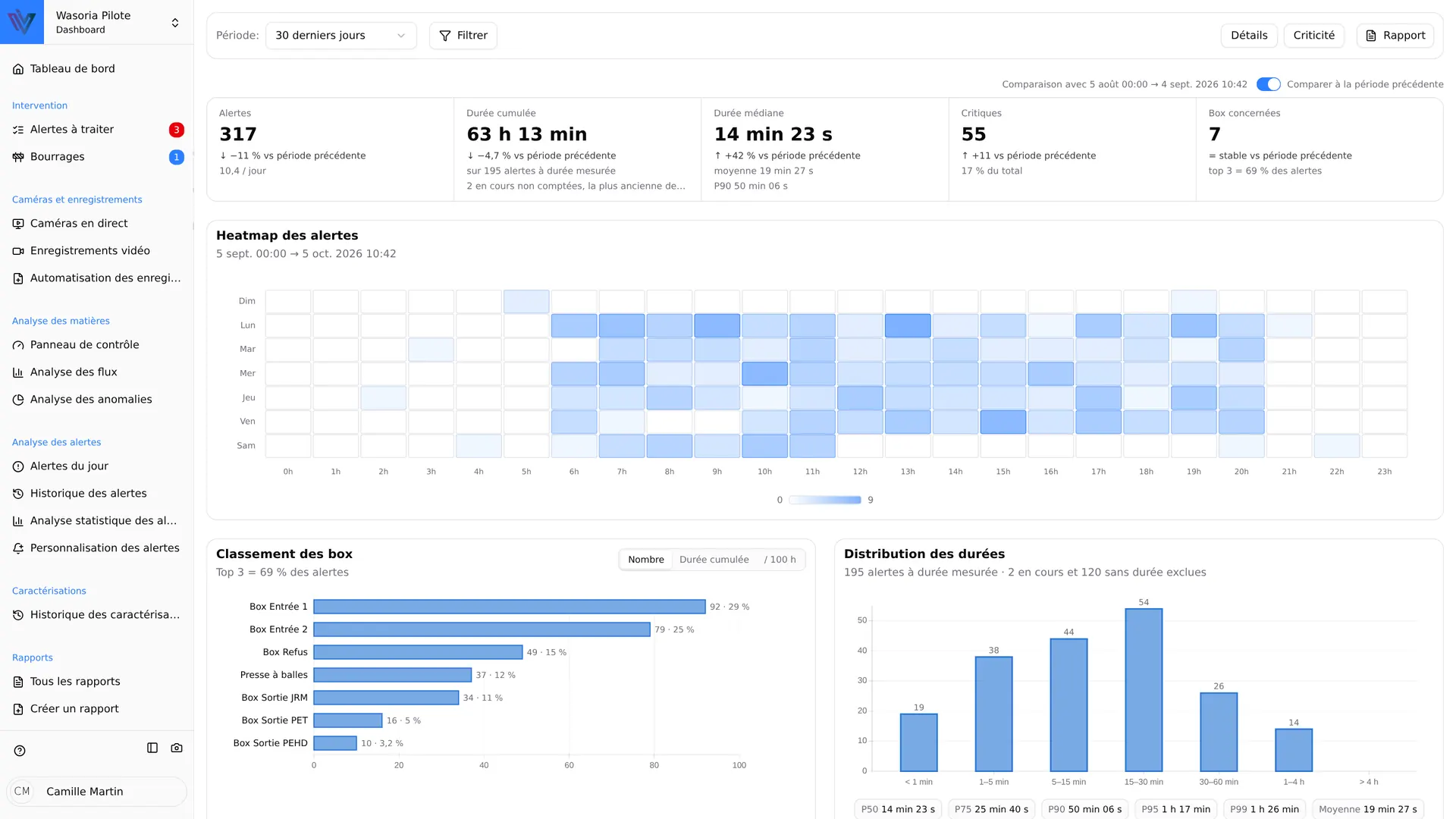Open Camille Martin user profile

(96, 792)
